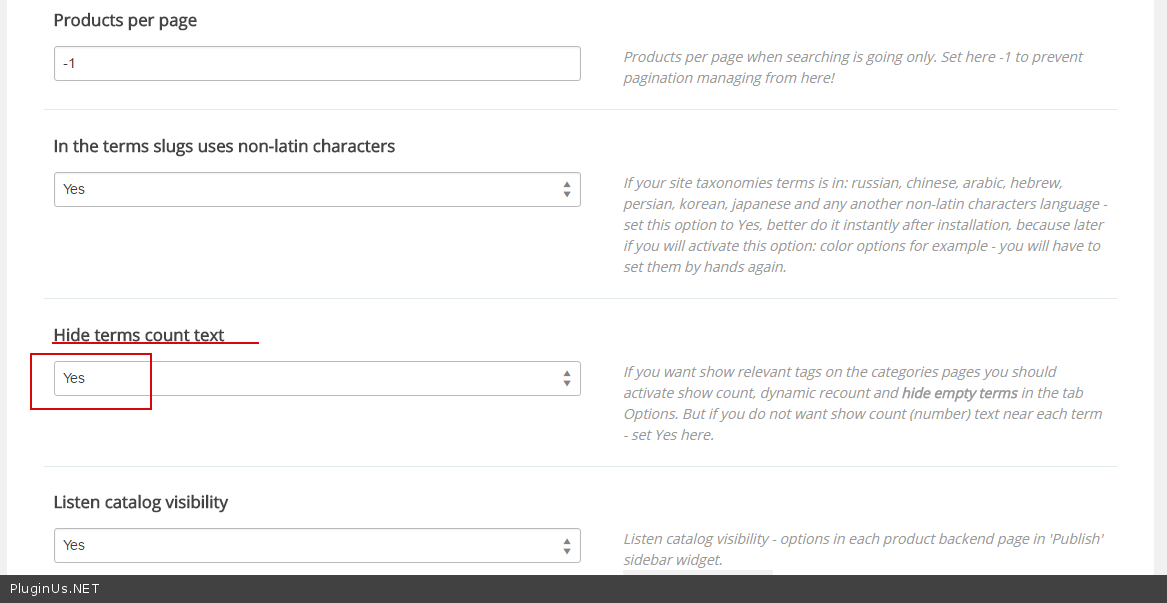This screenshot has height=603, width=1167.
Task: Click the non-latin languages help description
Action: tap(865, 224)
